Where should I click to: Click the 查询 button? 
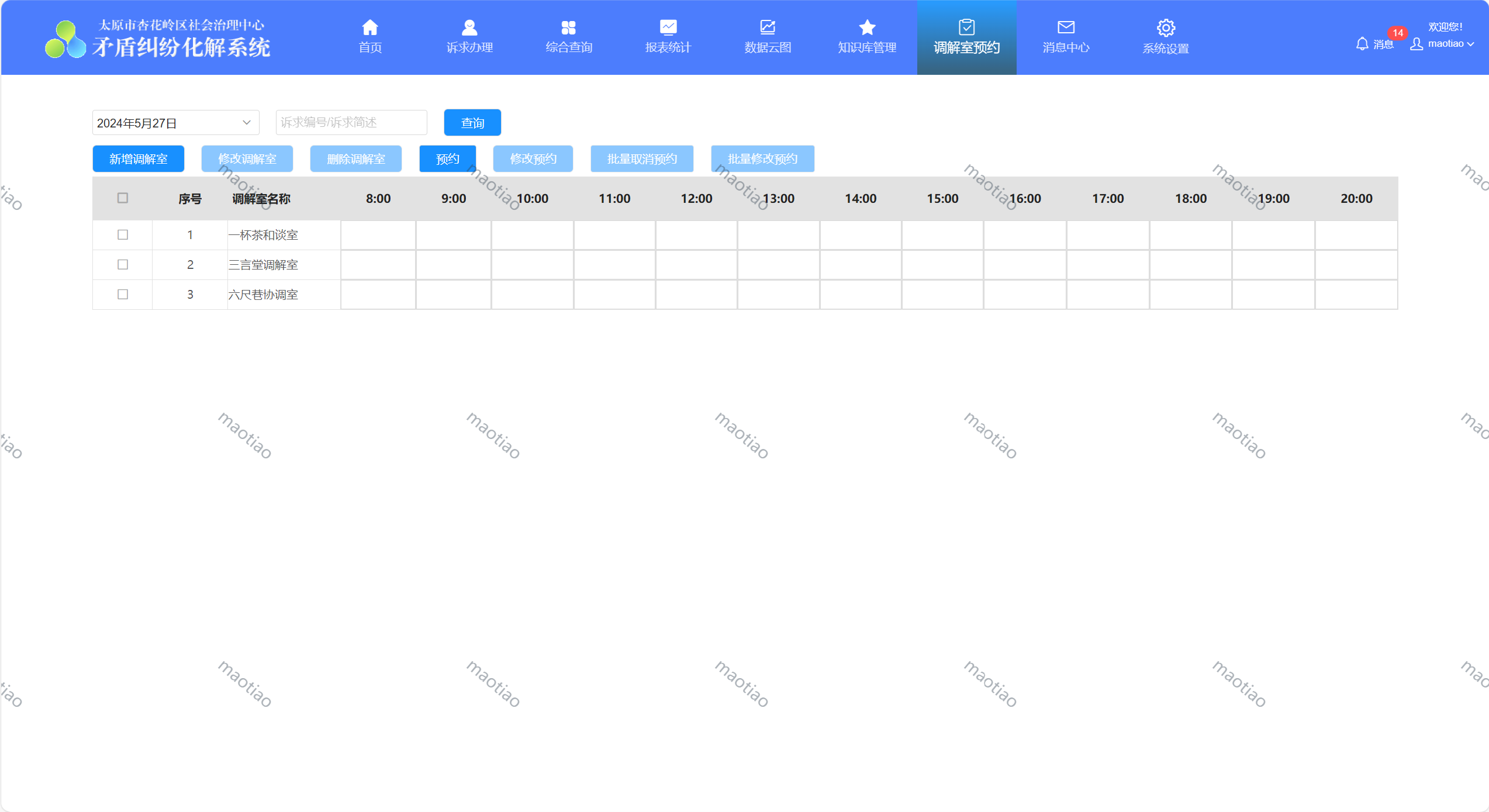click(472, 123)
